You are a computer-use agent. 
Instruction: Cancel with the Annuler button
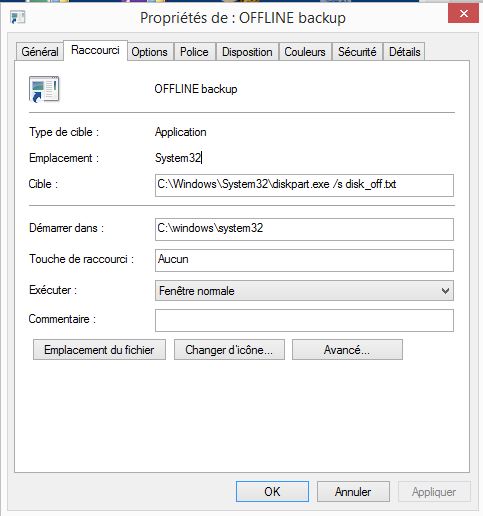point(353,491)
